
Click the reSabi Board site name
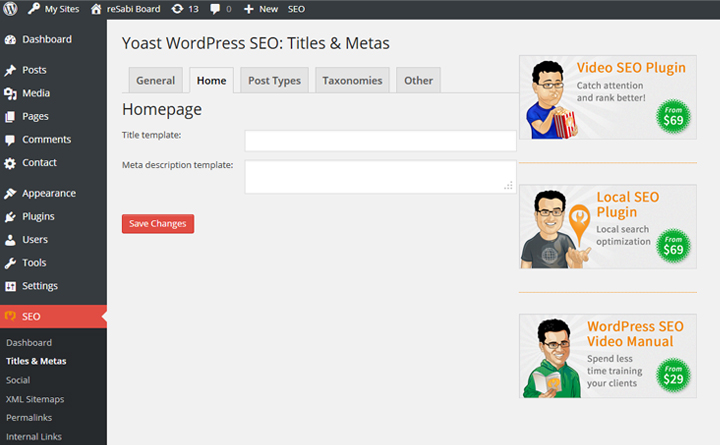click(134, 9)
